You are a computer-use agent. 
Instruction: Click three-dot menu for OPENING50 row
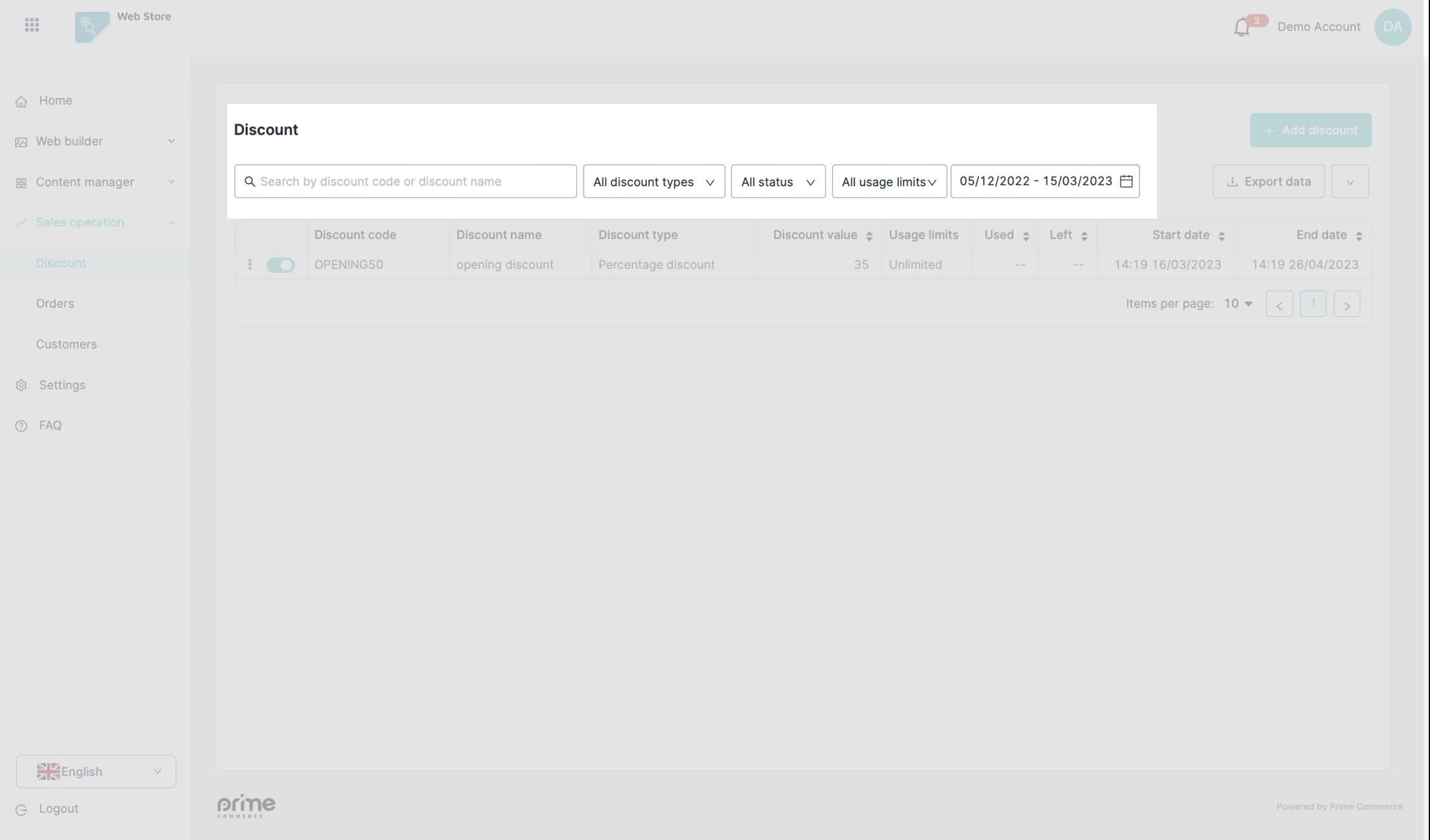(250, 265)
